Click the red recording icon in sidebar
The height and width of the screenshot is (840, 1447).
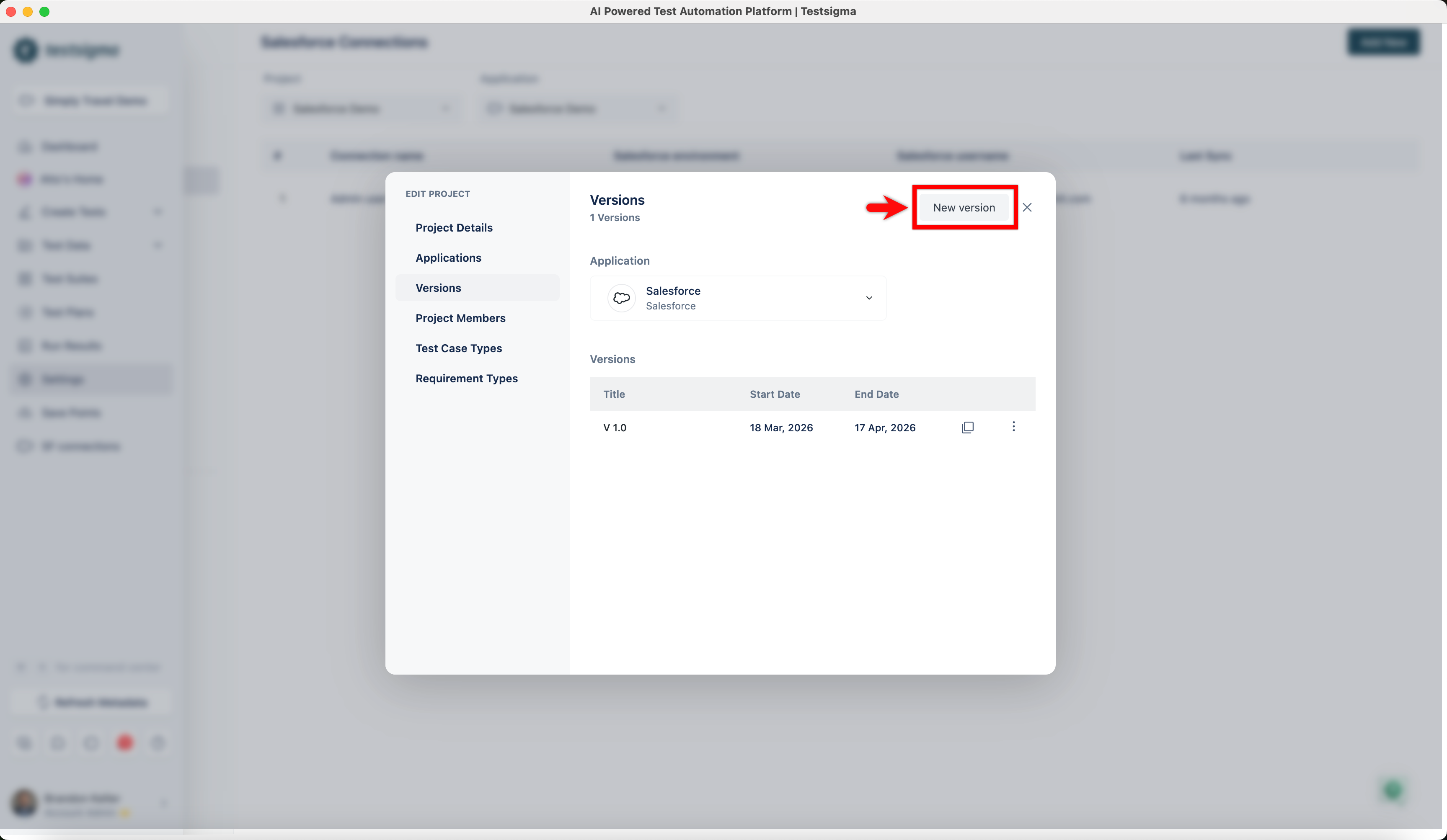tap(125, 743)
